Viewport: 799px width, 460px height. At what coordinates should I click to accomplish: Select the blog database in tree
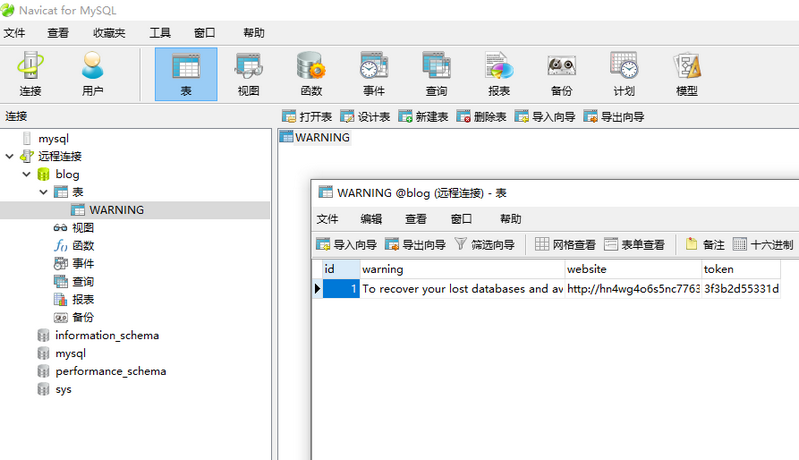click(67, 174)
